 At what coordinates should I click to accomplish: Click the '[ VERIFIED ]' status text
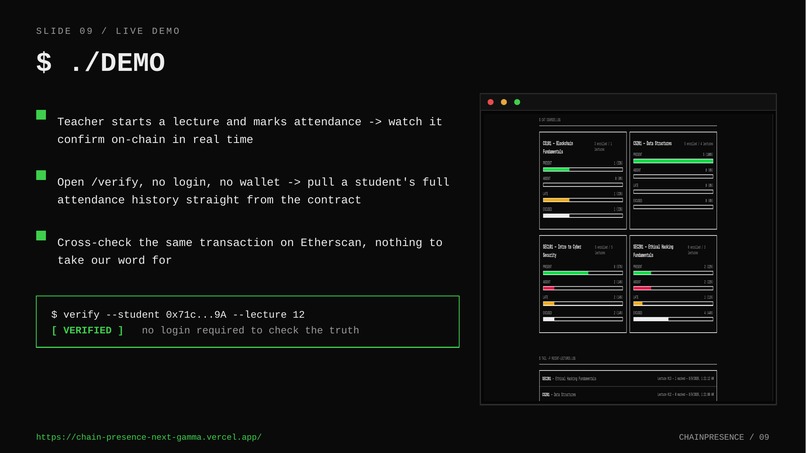pyautogui.click(x=87, y=330)
